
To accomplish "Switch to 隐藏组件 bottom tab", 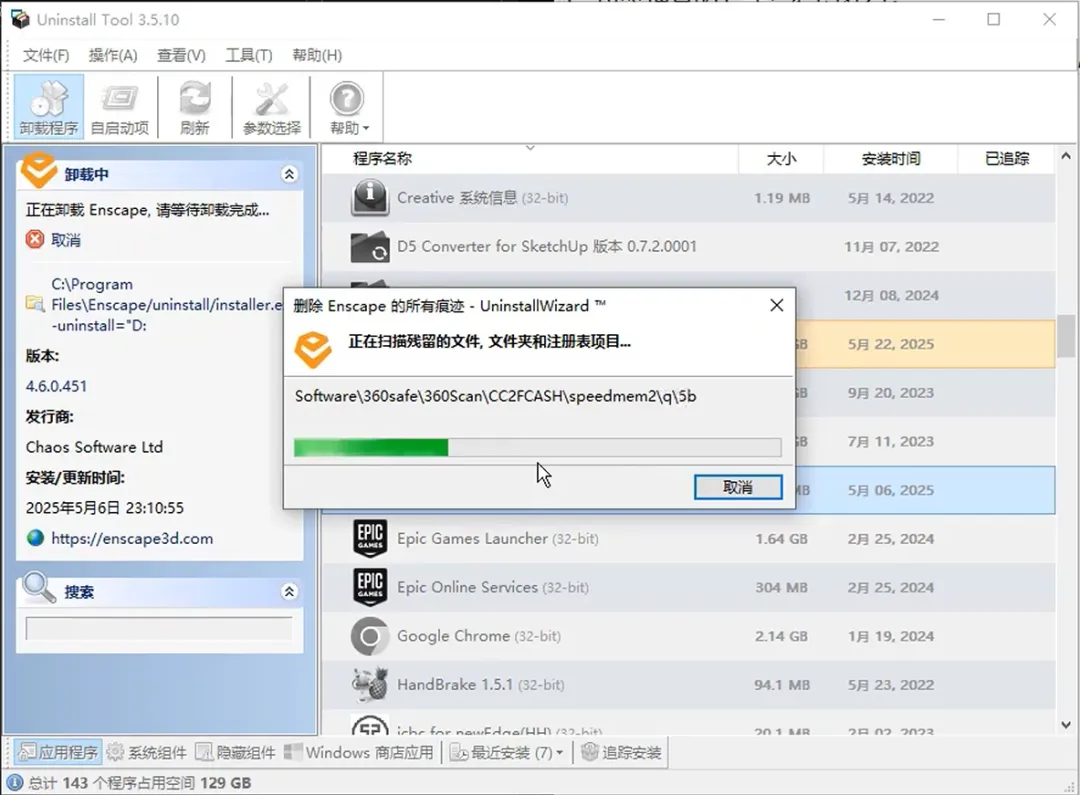I will 236,752.
